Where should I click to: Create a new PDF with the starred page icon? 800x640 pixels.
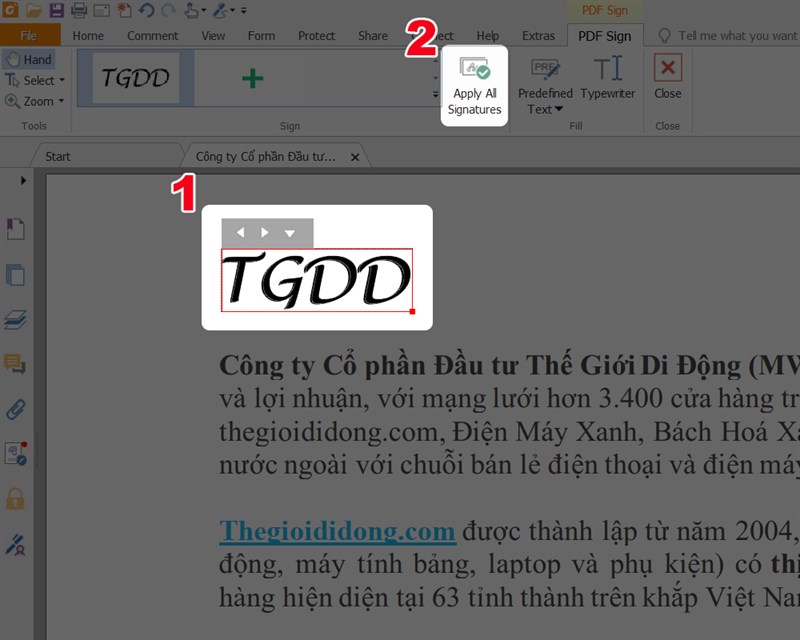[124, 10]
